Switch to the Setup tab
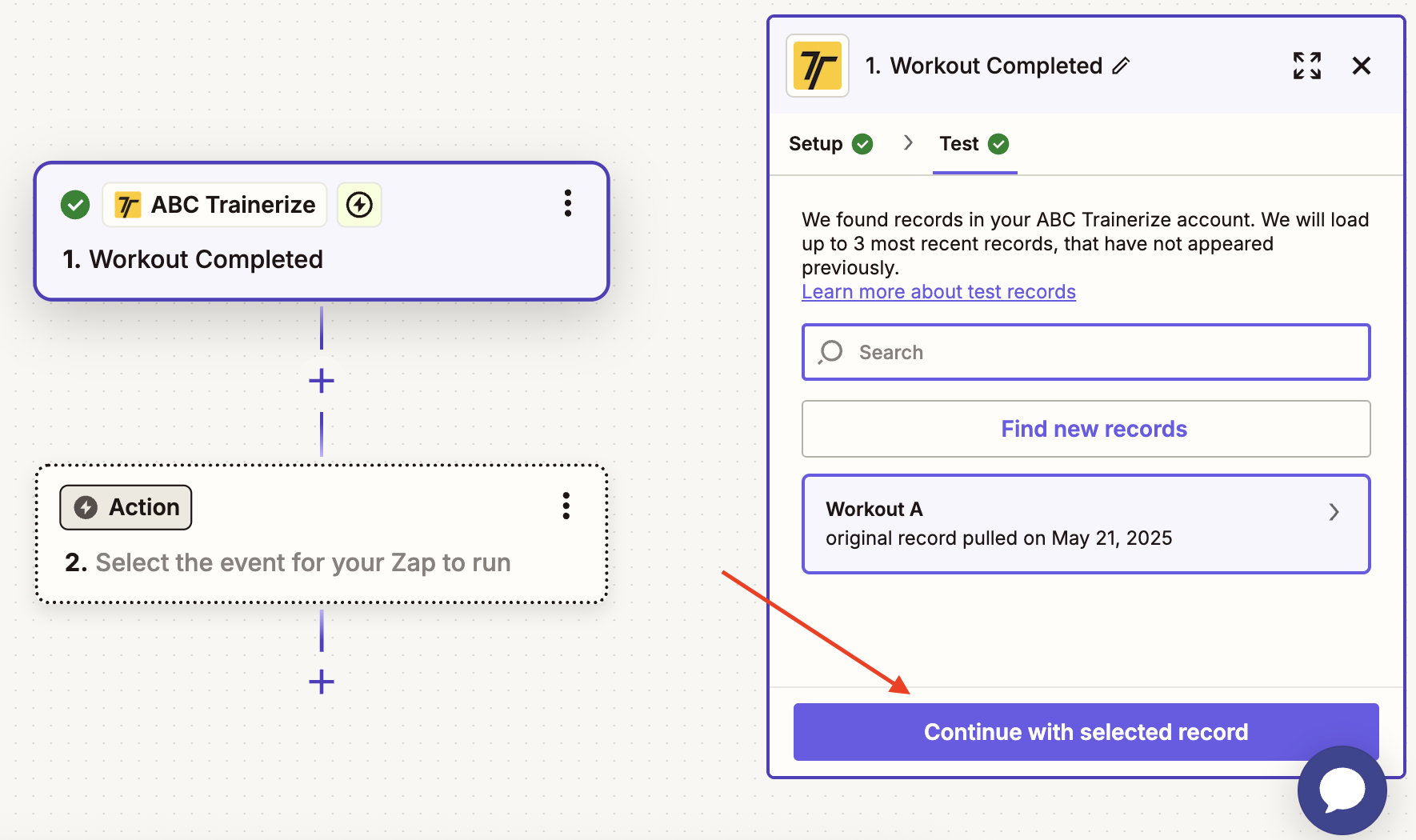Image resolution: width=1416 pixels, height=840 pixels. (x=830, y=144)
